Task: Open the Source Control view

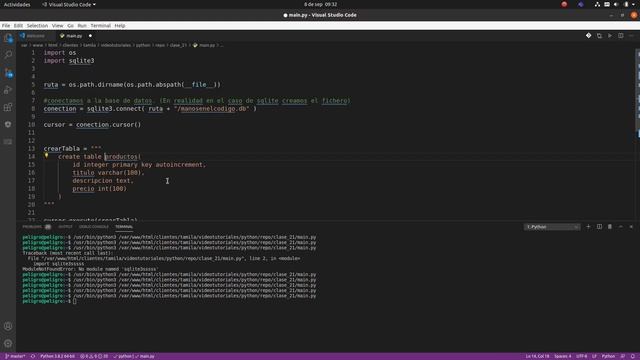Action: [x=8, y=73]
